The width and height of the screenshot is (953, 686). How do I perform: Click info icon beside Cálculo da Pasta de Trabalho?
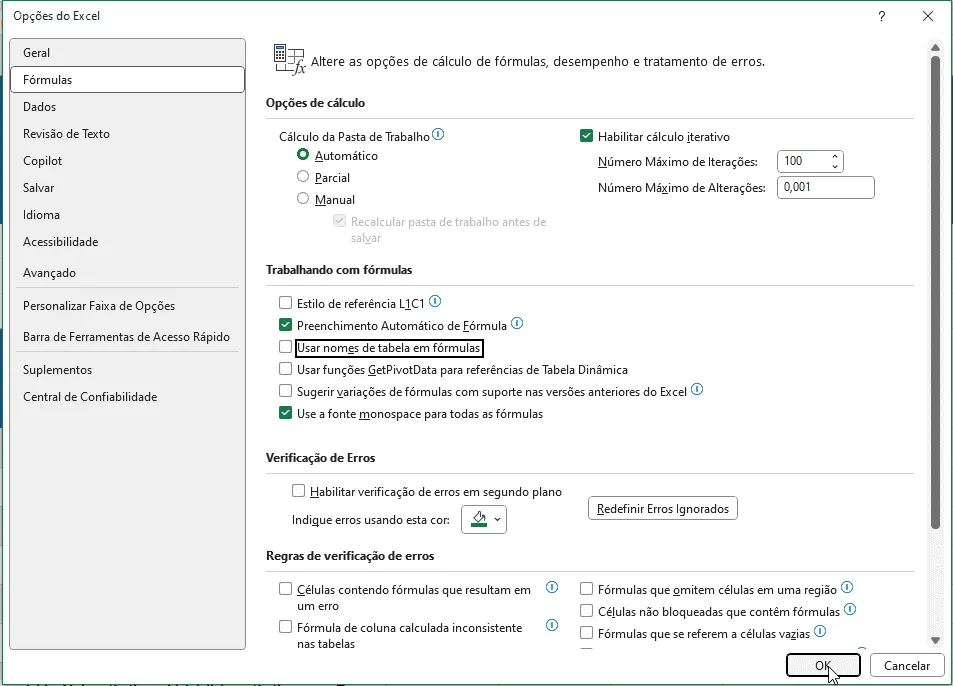(438, 134)
